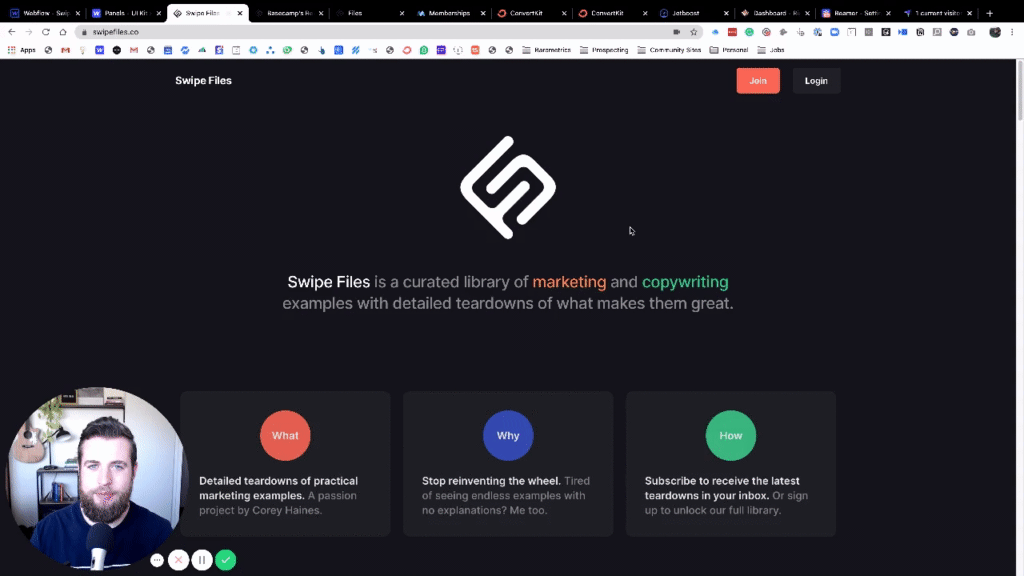Go back using the browser back arrow
The image size is (1024, 576).
coord(12,31)
